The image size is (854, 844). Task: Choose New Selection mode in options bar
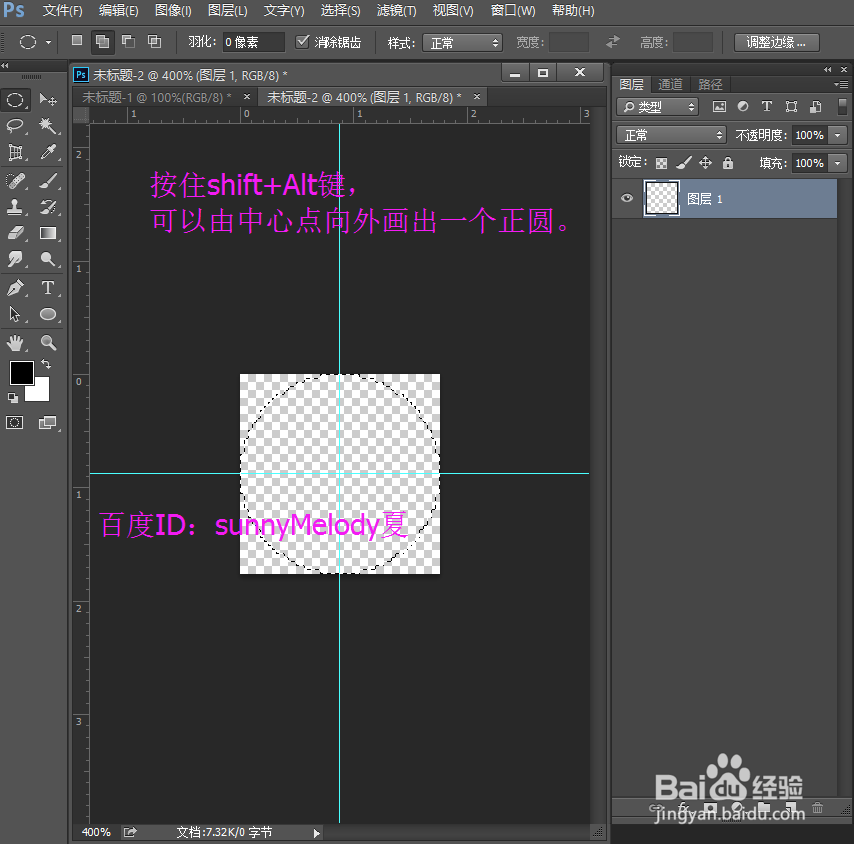point(77,41)
